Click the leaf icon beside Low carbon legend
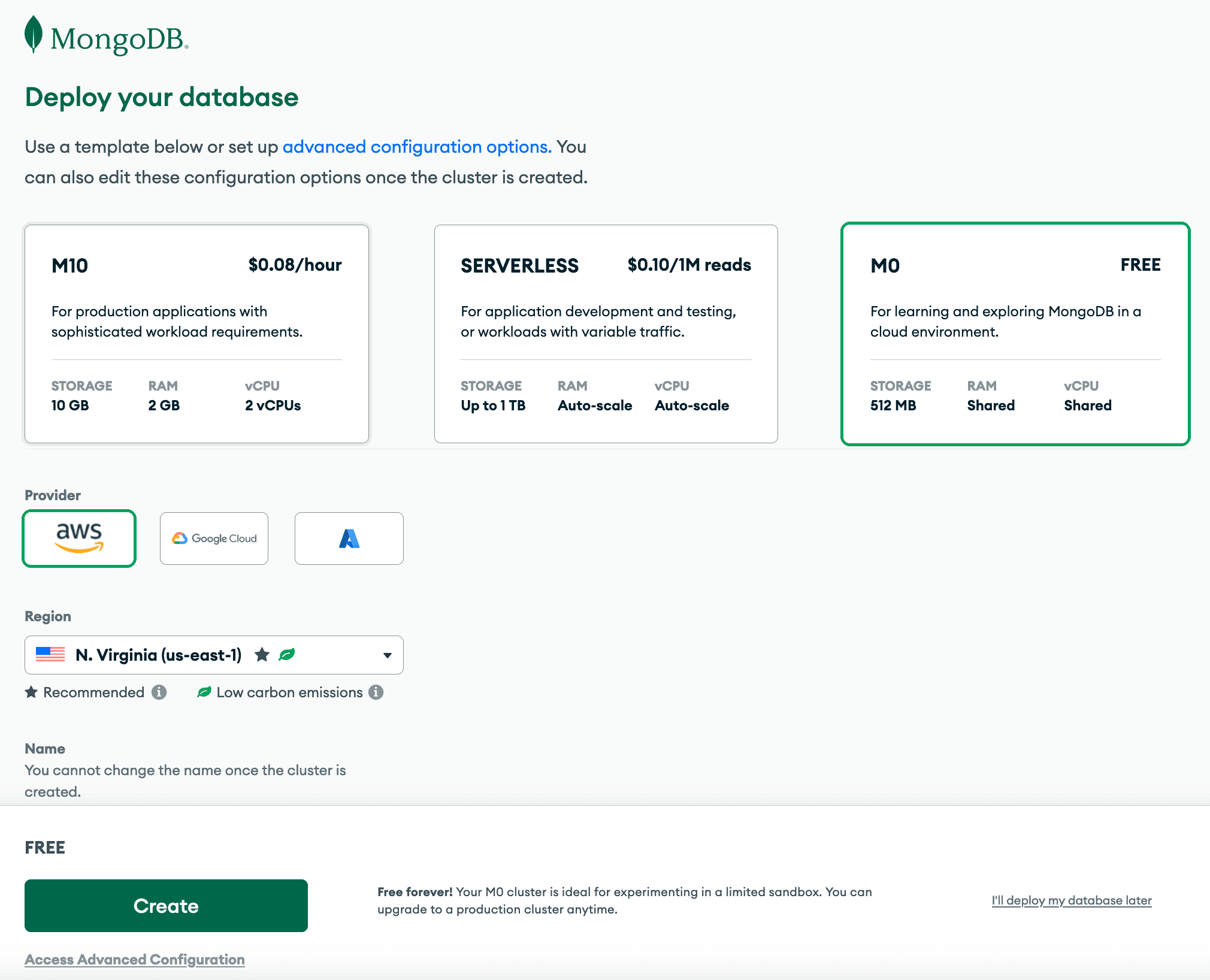 204,692
